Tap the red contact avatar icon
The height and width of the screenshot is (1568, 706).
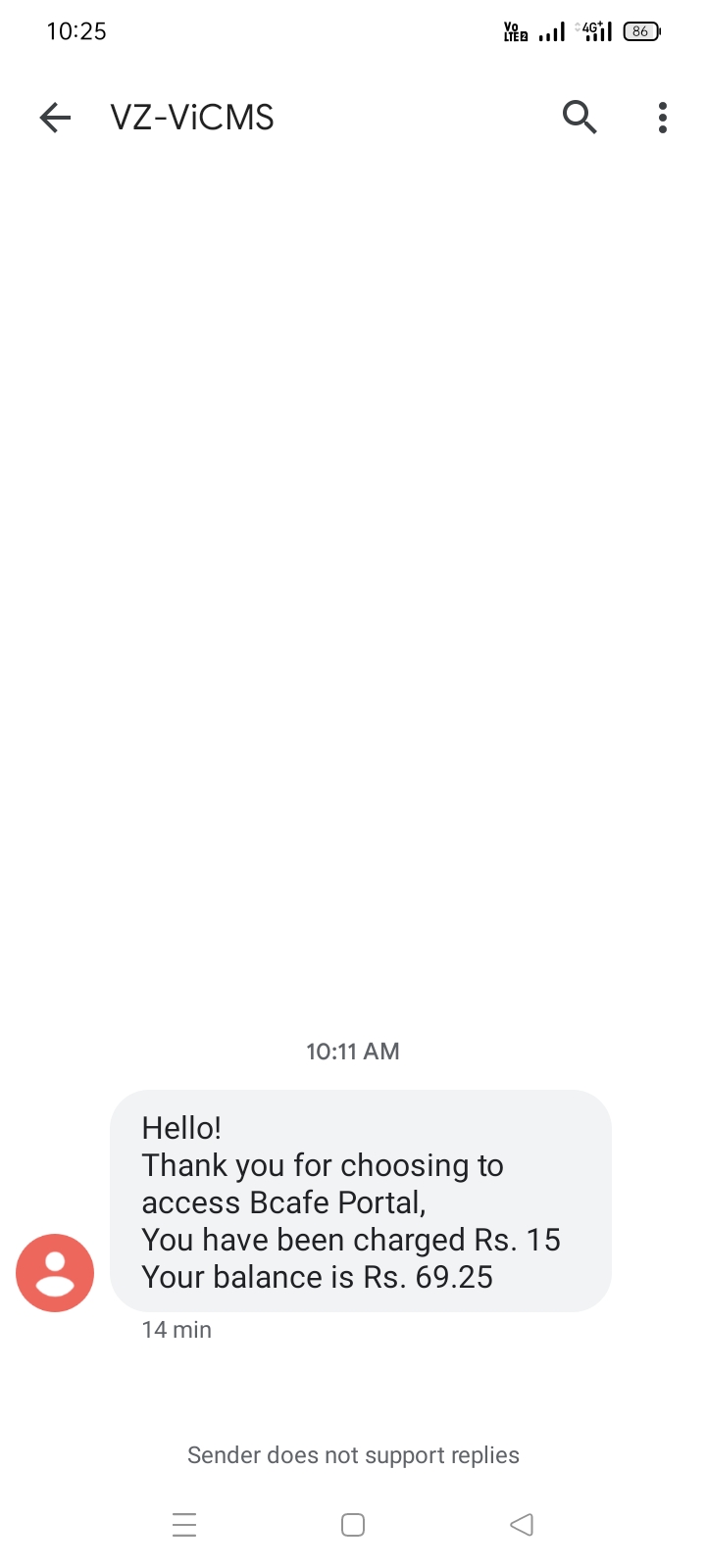(55, 1272)
